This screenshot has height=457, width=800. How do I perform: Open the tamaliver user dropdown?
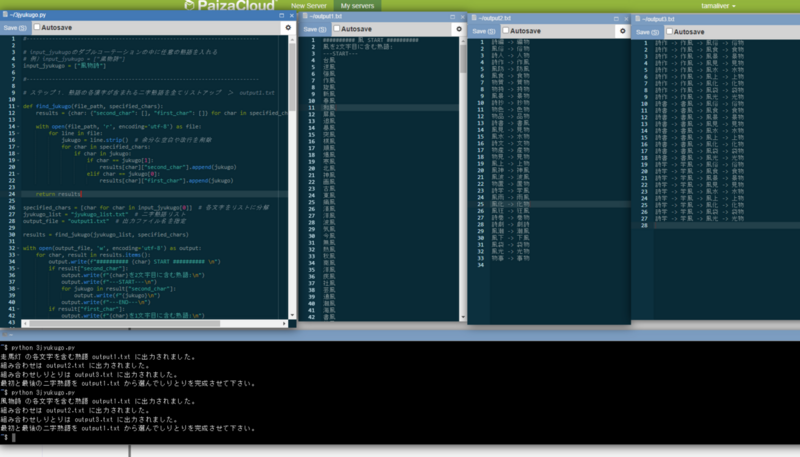pyautogui.click(x=718, y=6)
